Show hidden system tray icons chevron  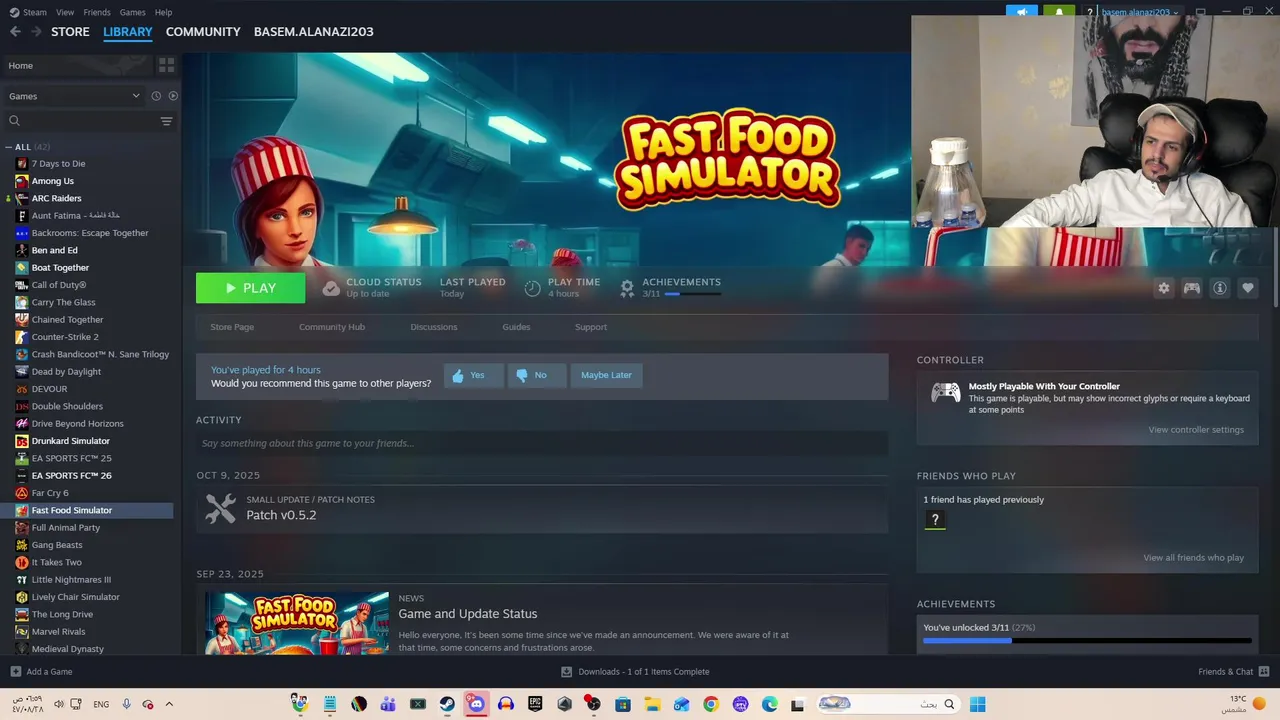coord(169,704)
